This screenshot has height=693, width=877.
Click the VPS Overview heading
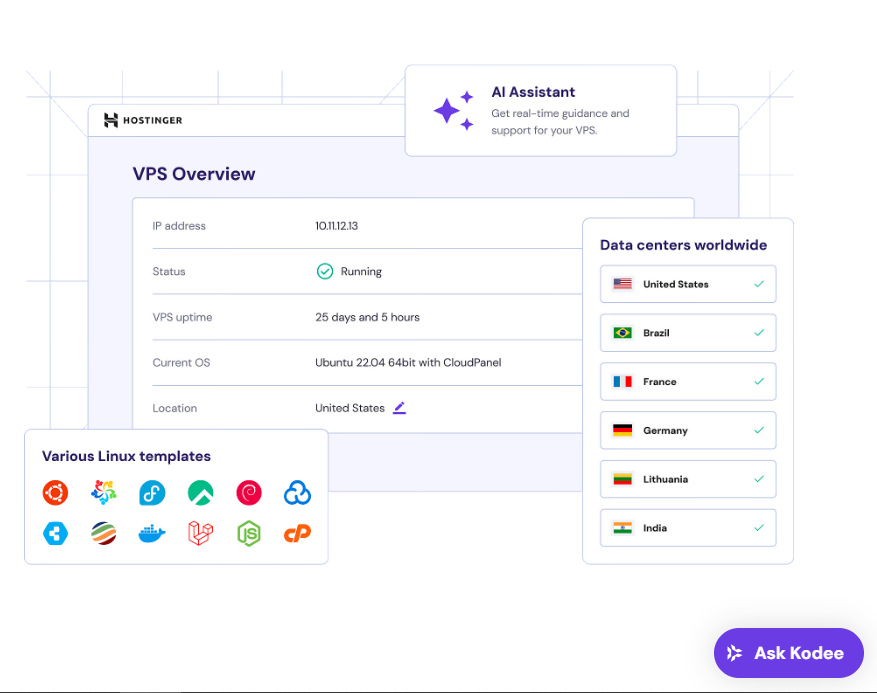[194, 174]
